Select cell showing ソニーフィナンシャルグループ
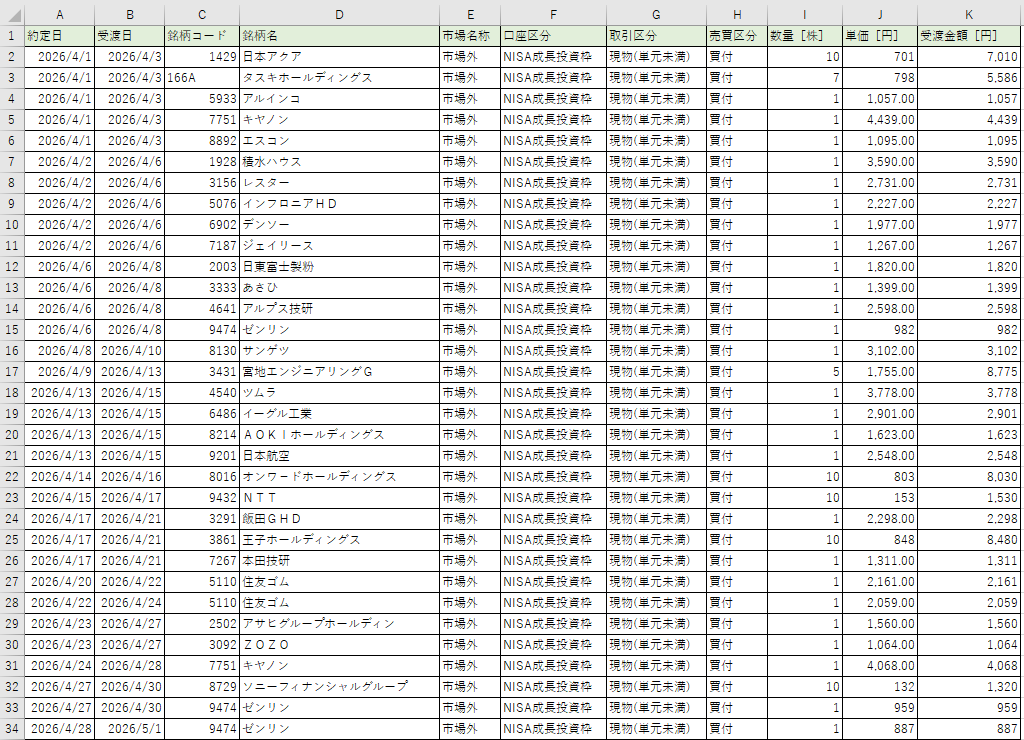 point(339,686)
